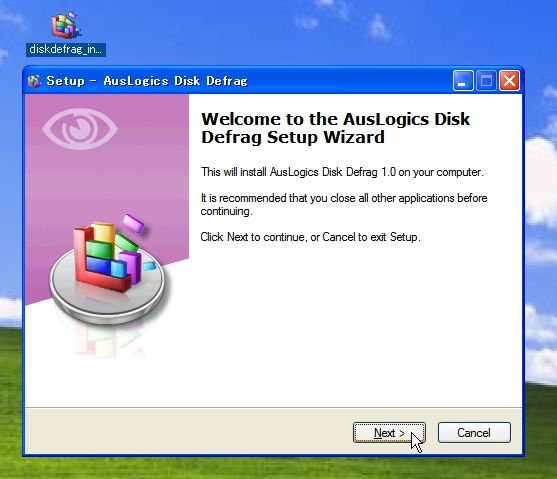Click the disabled maximize button
Viewport: 557px width, 479px height.
point(486,81)
